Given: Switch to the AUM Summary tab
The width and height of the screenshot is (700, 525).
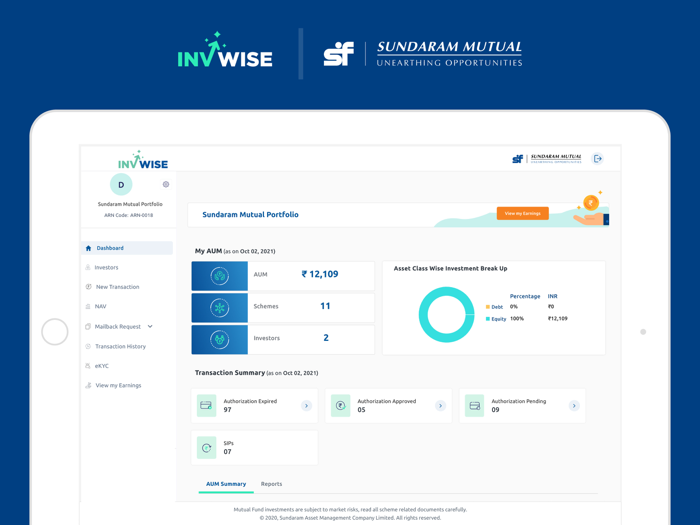Looking at the screenshot, I should 226,484.
